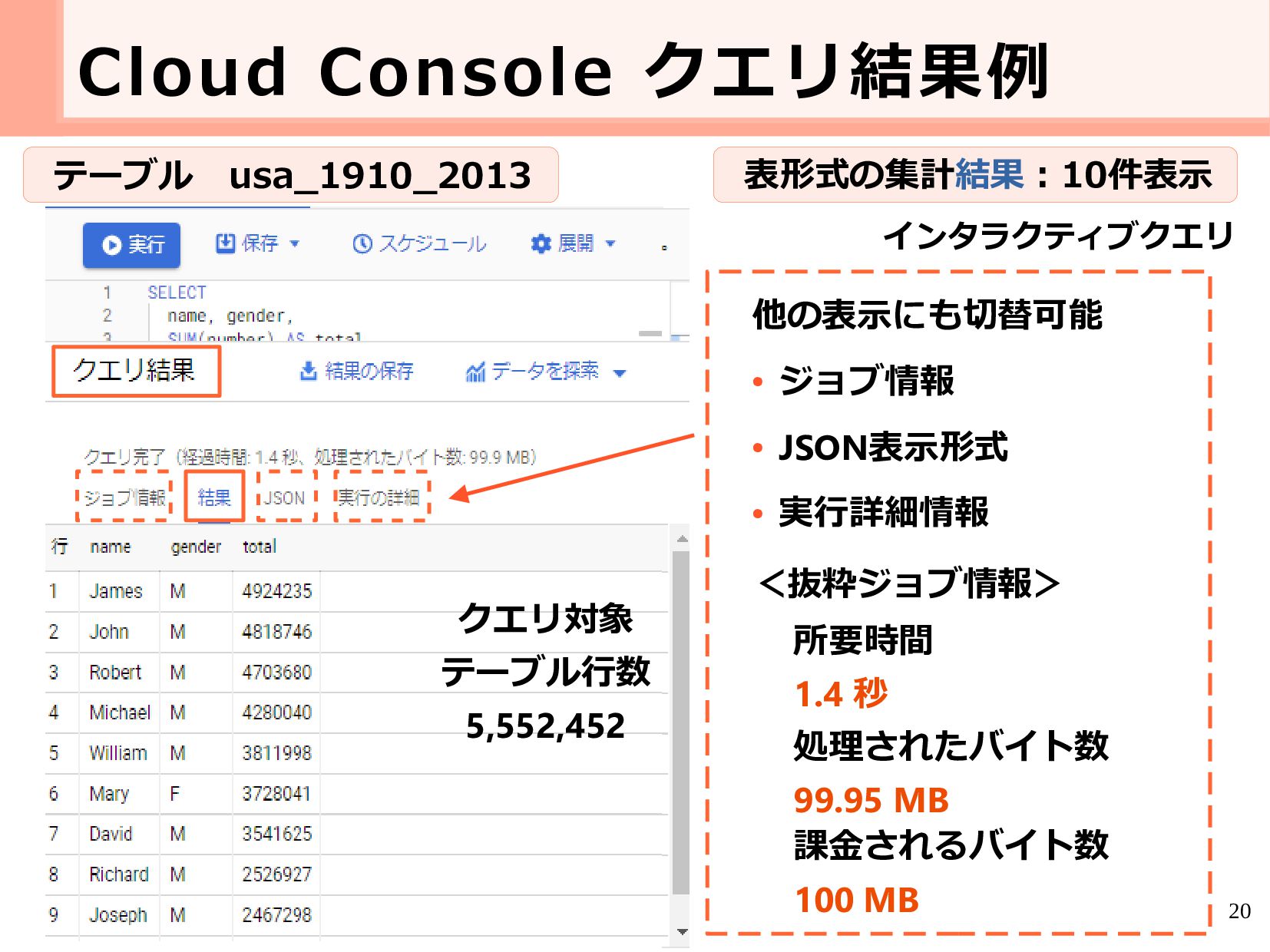The image size is (1270, 952).
Task: Click the results vertical scrollbar thumb
Action: pos(681,722)
